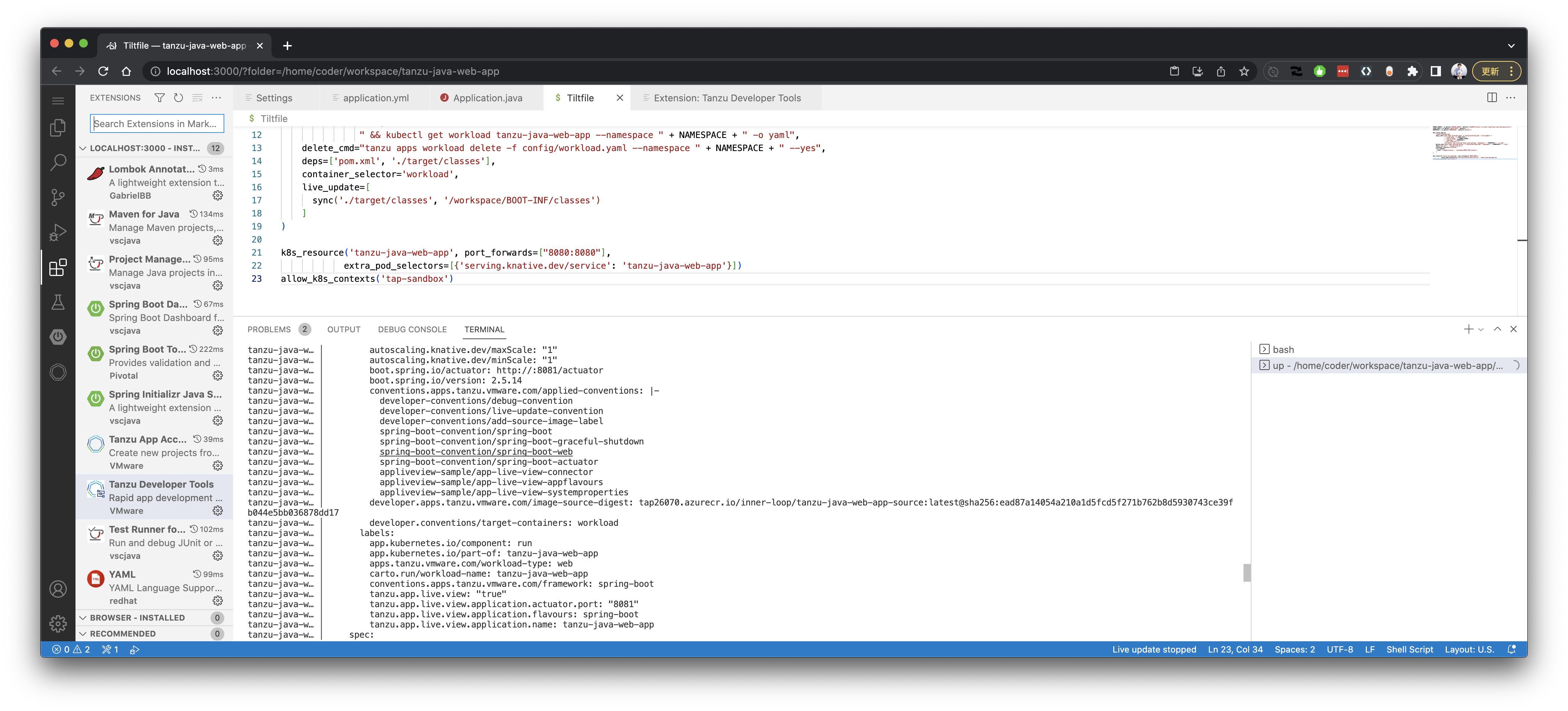
Task: Open the new terminal launch profile dropdown
Action: pyautogui.click(x=1481, y=329)
